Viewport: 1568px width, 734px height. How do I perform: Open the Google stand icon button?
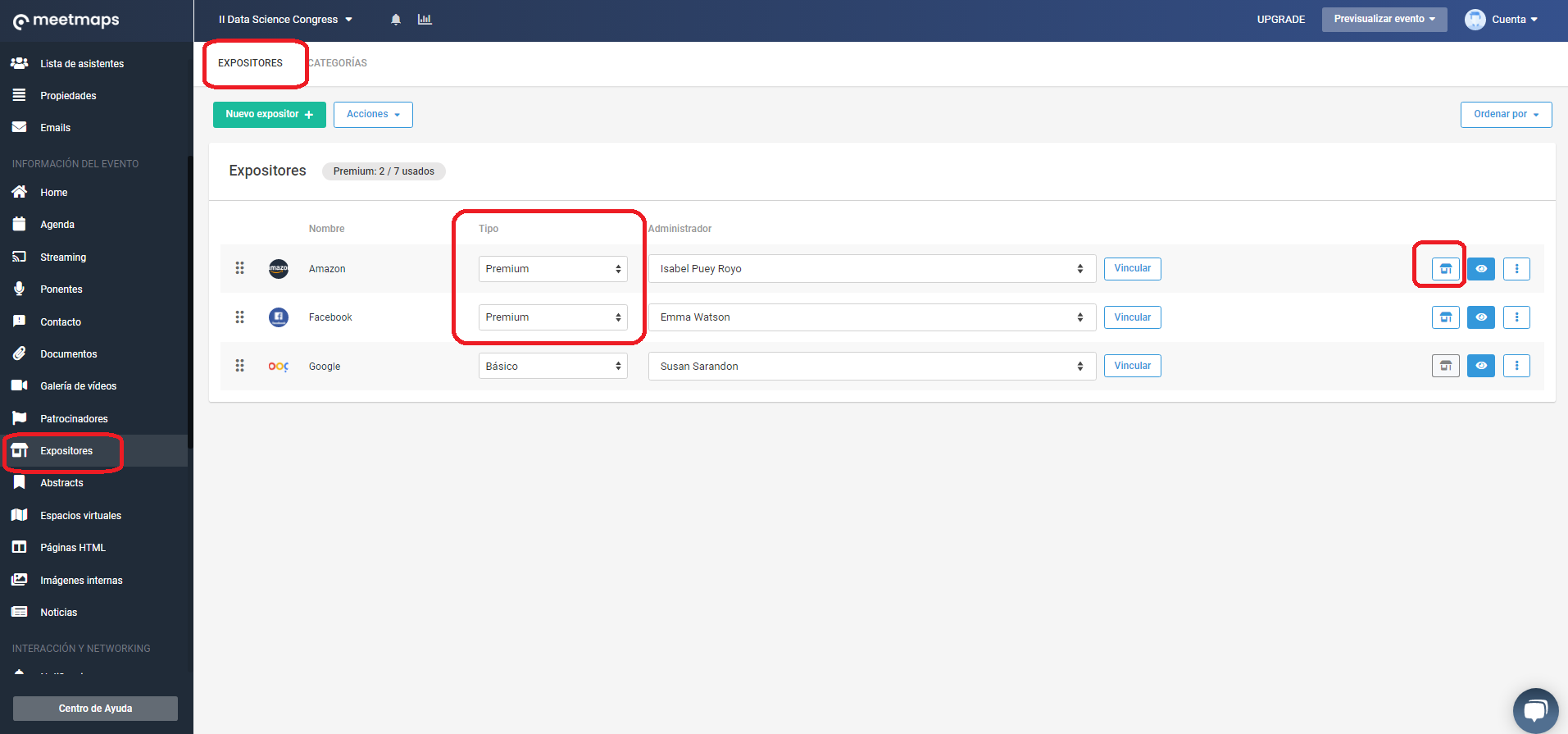pyautogui.click(x=1445, y=366)
